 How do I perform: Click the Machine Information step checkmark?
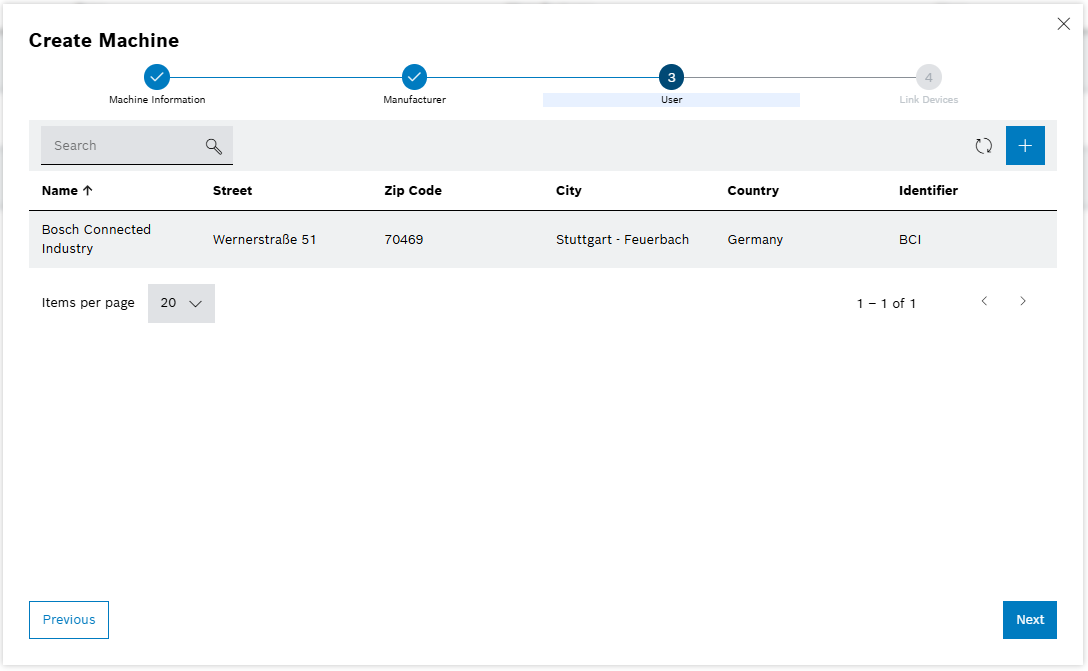tap(157, 77)
